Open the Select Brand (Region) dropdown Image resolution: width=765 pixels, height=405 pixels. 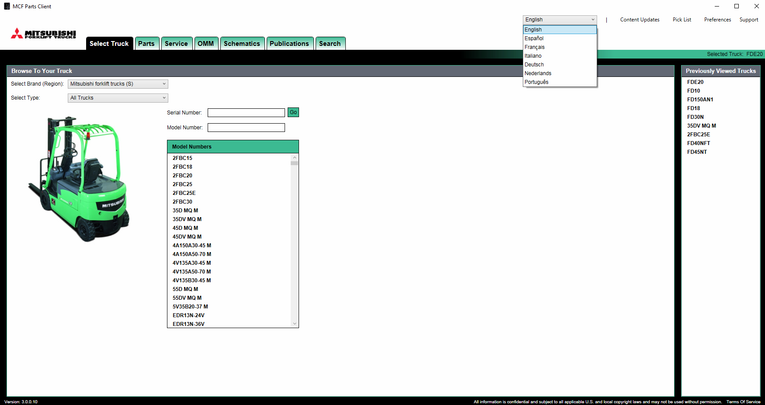[x=117, y=84]
